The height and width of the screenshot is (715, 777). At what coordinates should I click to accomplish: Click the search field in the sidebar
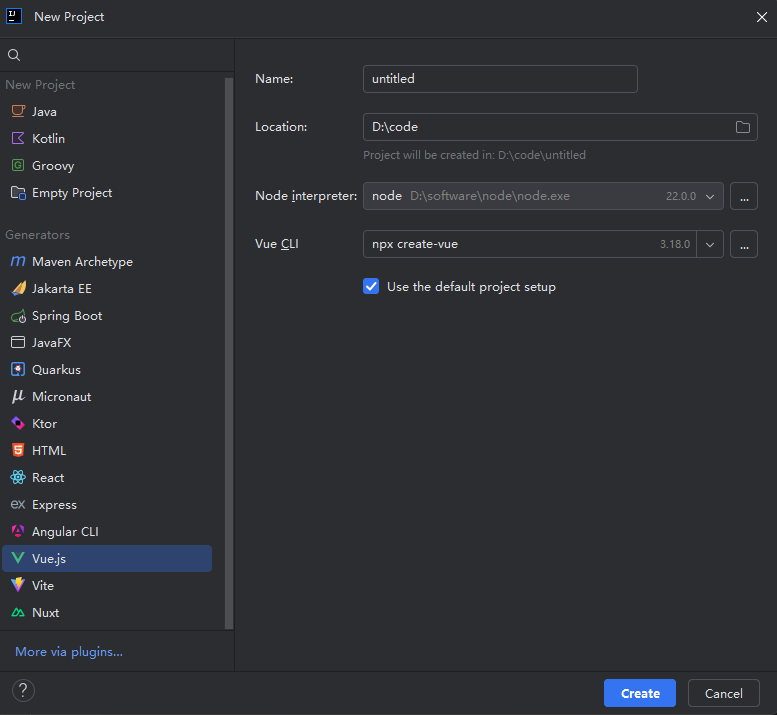117,55
